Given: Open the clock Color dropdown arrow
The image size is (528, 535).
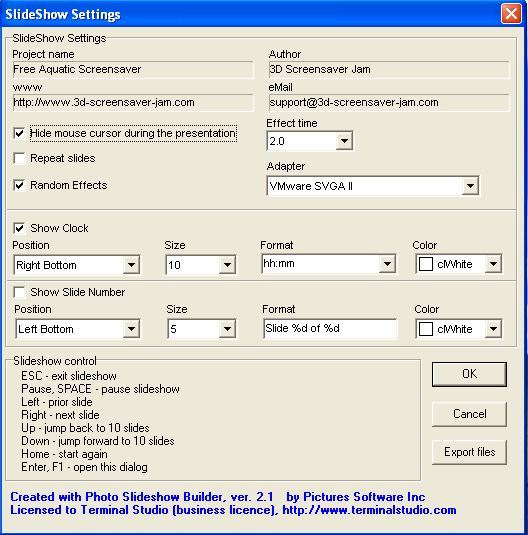Looking at the screenshot, I should tap(493, 264).
